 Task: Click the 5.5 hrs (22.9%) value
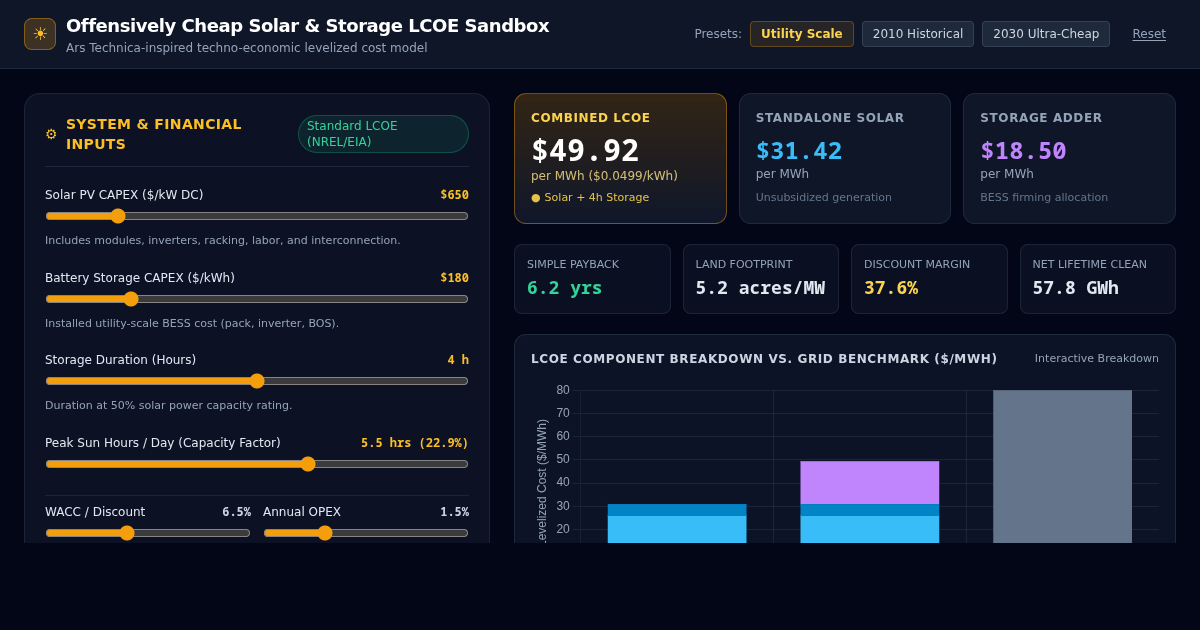pyautogui.click(x=415, y=443)
